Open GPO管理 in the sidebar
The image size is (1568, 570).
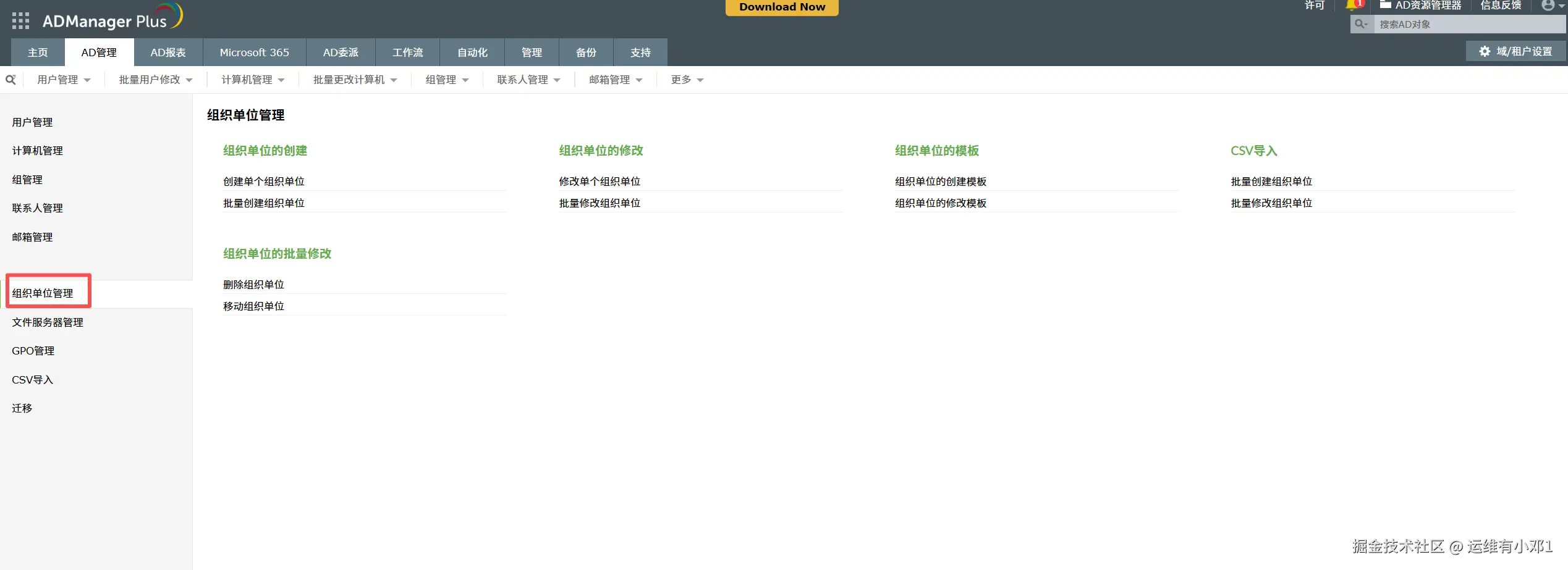[x=33, y=351]
